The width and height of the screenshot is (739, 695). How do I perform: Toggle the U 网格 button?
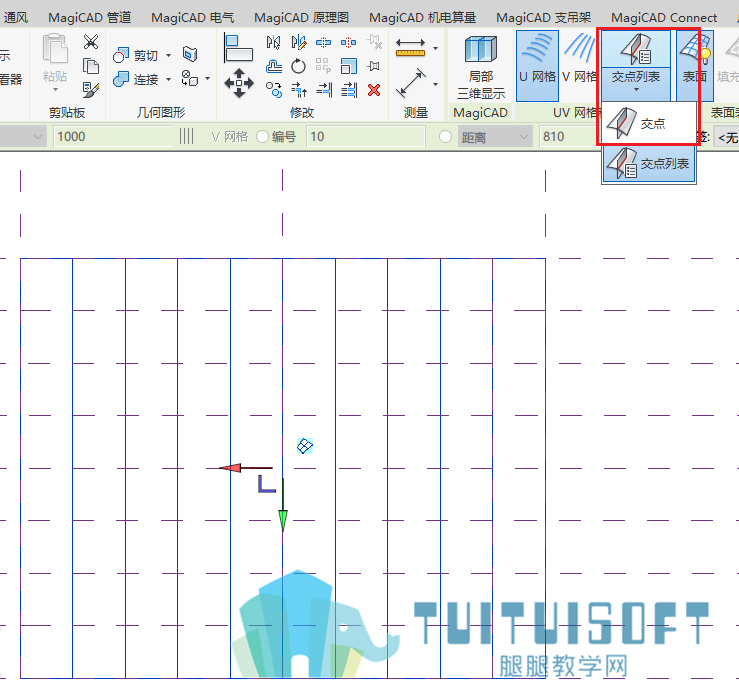pyautogui.click(x=537, y=66)
